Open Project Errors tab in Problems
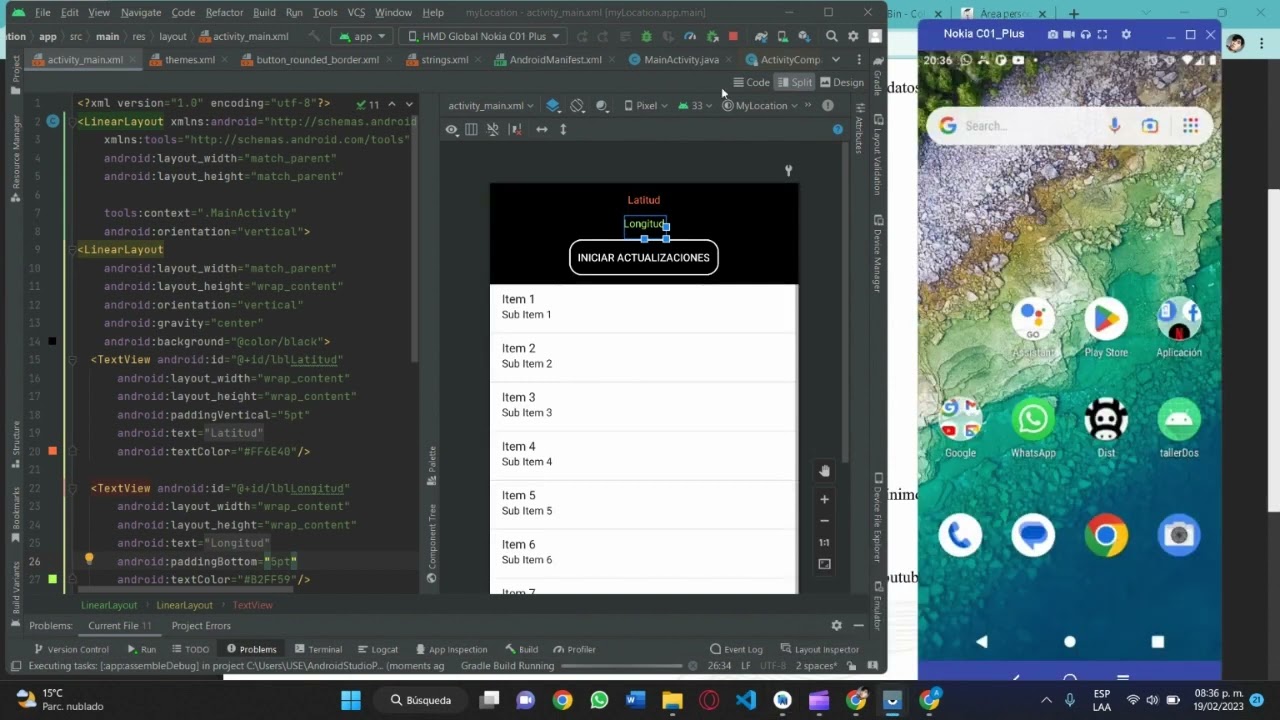The image size is (1280, 720). pyautogui.click(x=201, y=625)
